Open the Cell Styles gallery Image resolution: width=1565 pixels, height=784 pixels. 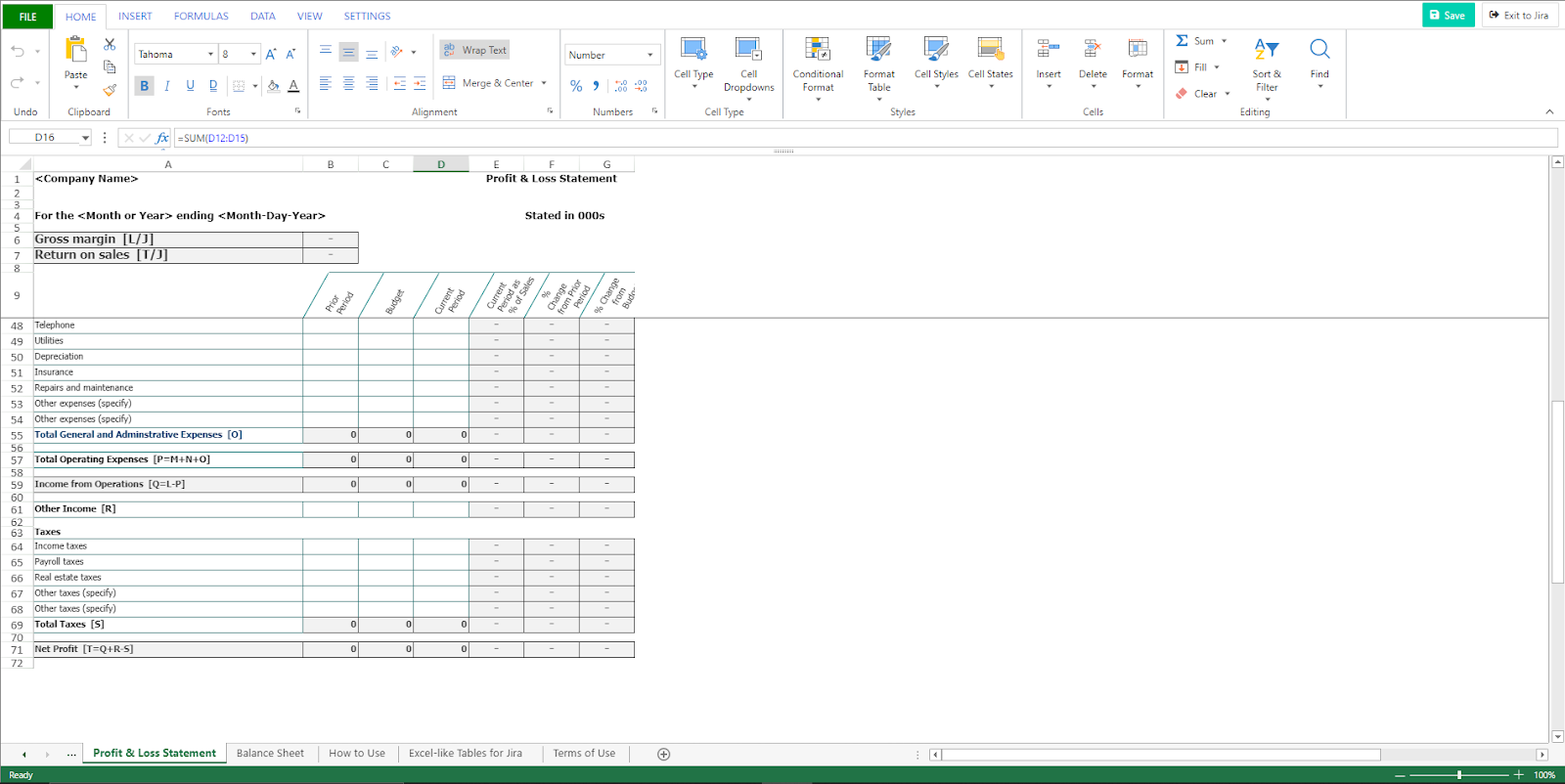click(x=936, y=63)
